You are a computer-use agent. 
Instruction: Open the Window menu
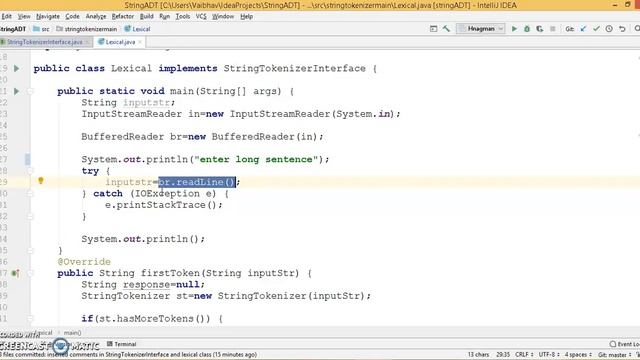tap(223, 16)
